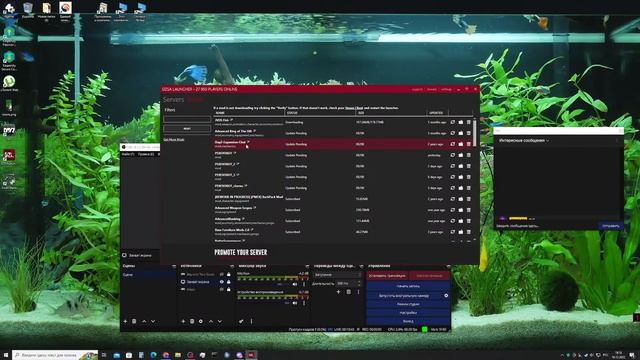This screenshot has width=640, height=360.
Task: Open playback device channel three-dot menu
Action: point(304,303)
